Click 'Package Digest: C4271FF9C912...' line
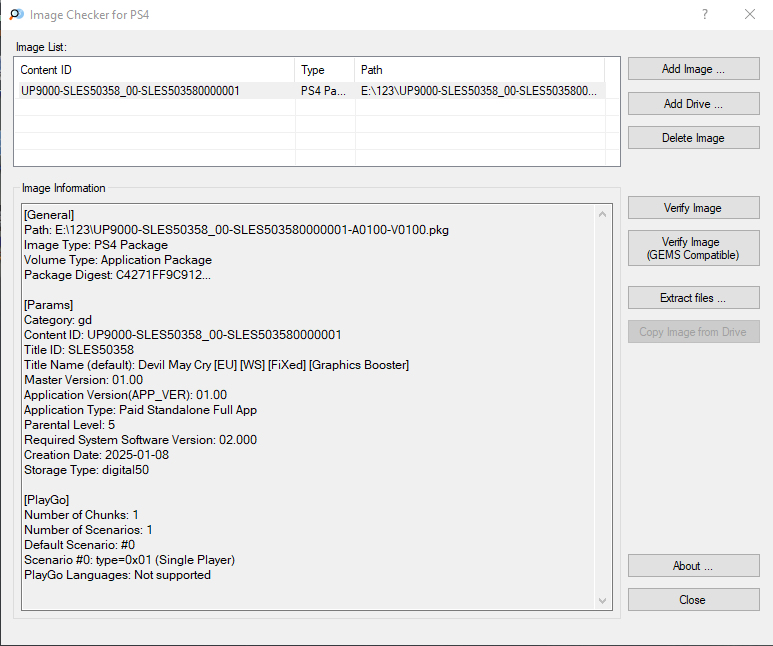773x646 pixels. [117, 275]
